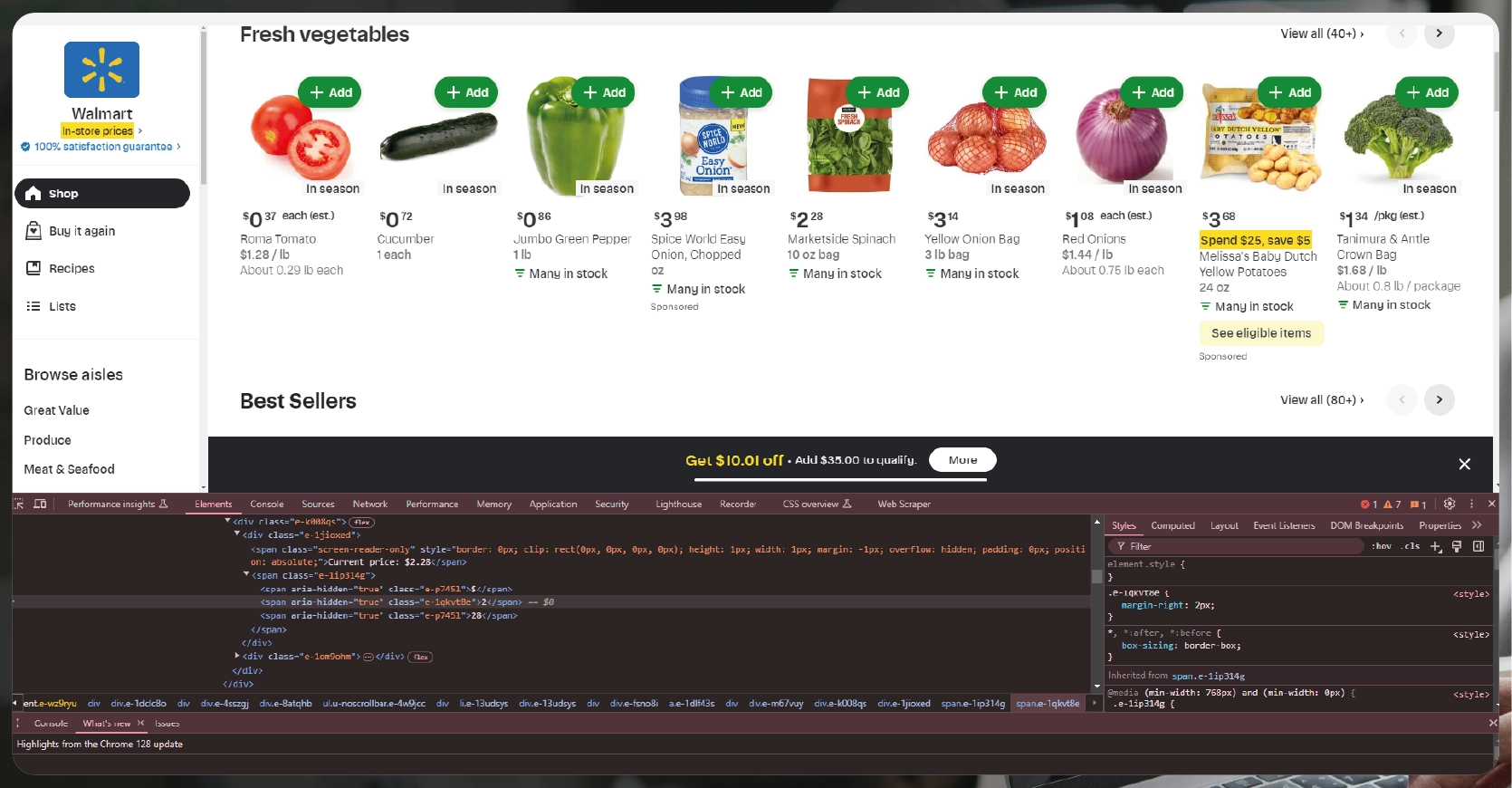
Task: Open DevTools customize three-dot menu
Action: tap(1471, 504)
